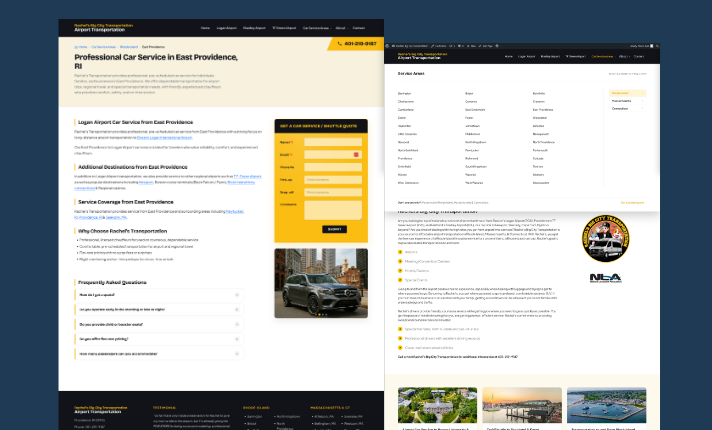Click the Phone No input field
This screenshot has width=712, height=430.
[333, 167]
